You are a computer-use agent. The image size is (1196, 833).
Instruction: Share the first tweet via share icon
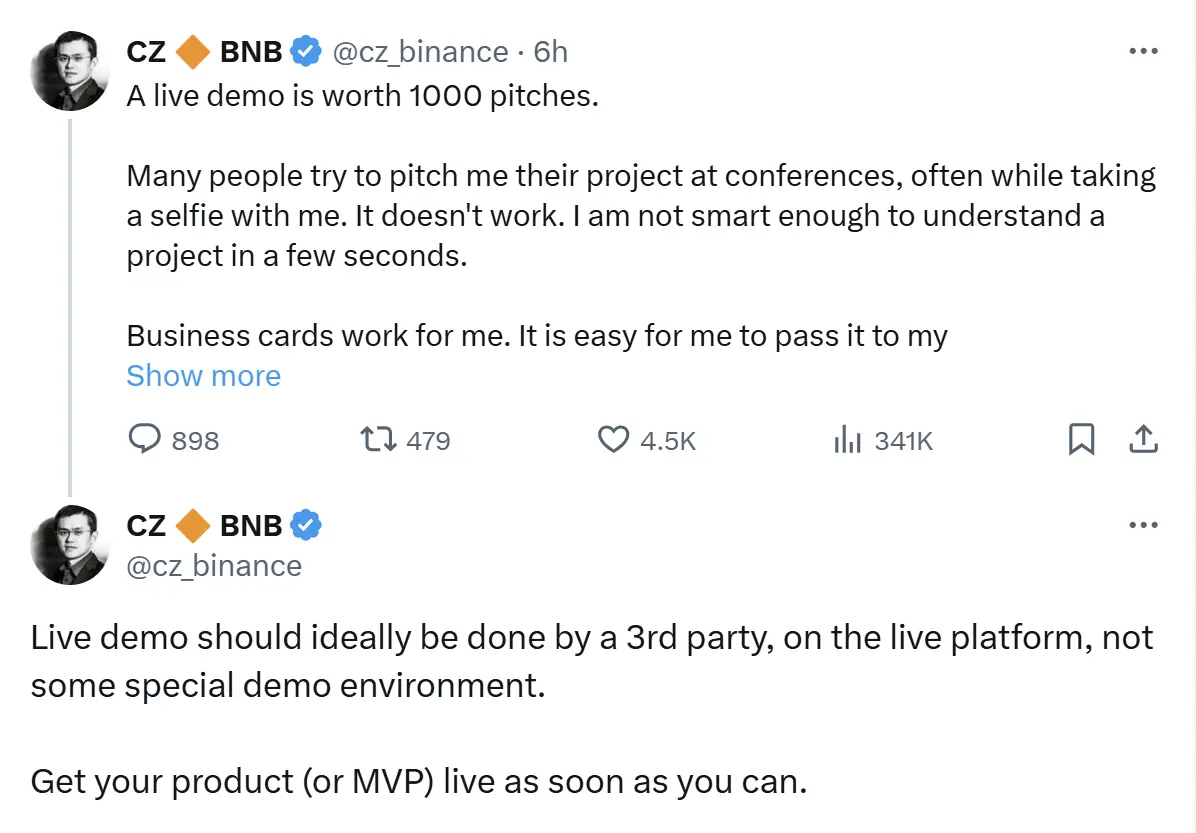[1143, 440]
